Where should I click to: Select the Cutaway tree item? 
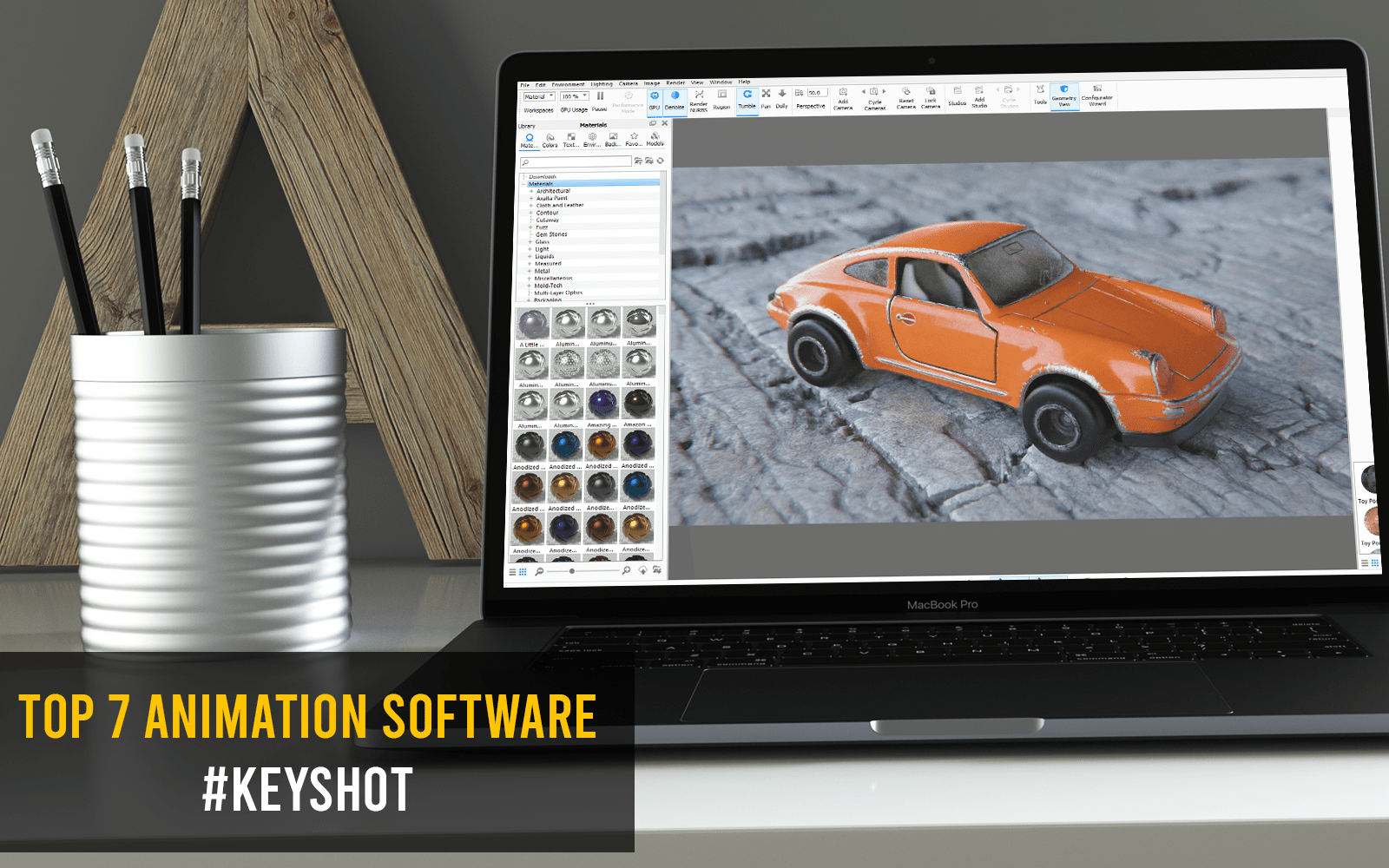[x=547, y=220]
